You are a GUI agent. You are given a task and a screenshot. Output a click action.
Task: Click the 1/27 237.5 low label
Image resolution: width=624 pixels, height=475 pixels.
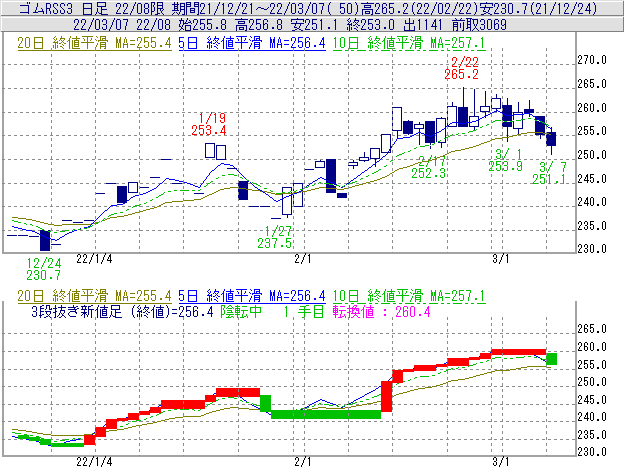275,237
